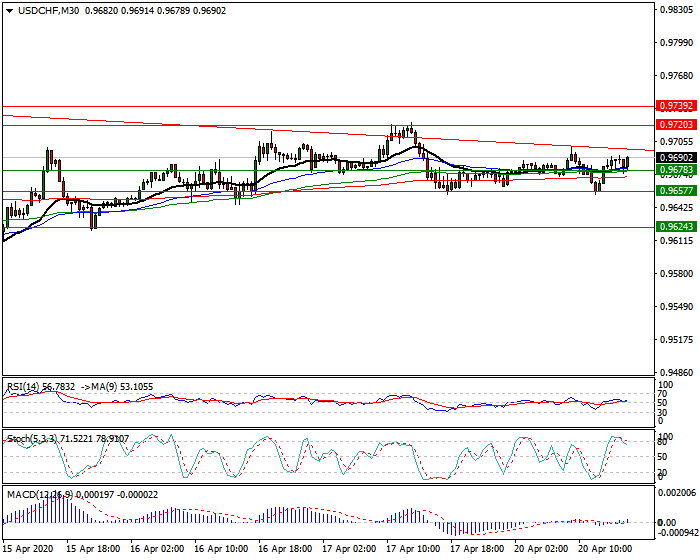Click the 17 Apr 02:00 time label
The width and height of the screenshot is (700, 560).
point(350,548)
